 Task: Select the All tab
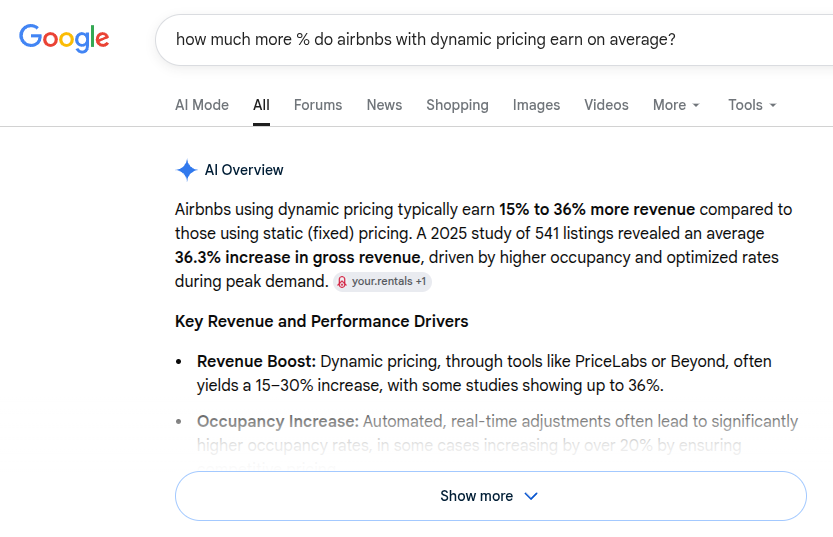(x=261, y=105)
